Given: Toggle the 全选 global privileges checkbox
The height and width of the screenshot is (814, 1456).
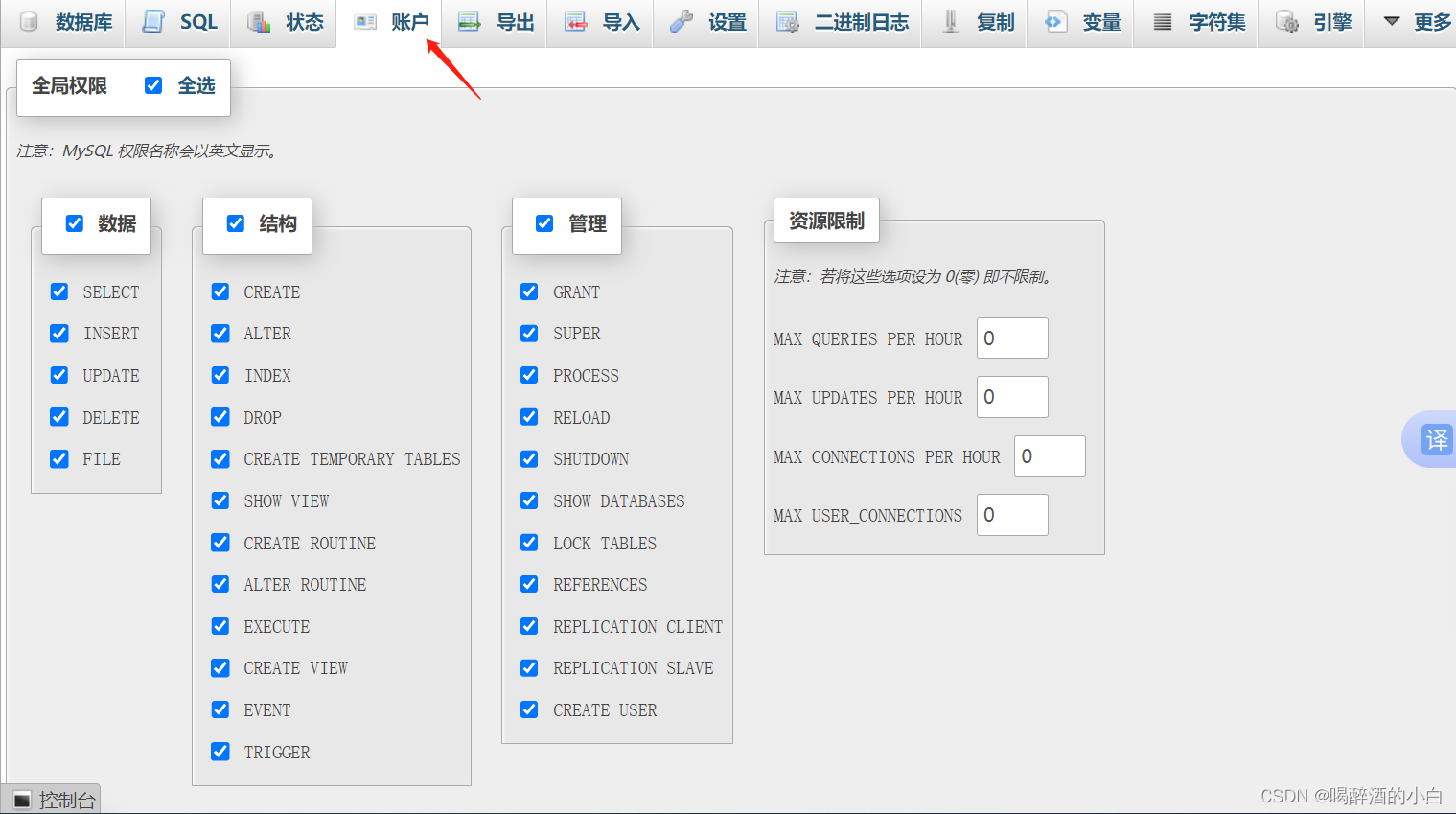Looking at the screenshot, I should pos(153,85).
